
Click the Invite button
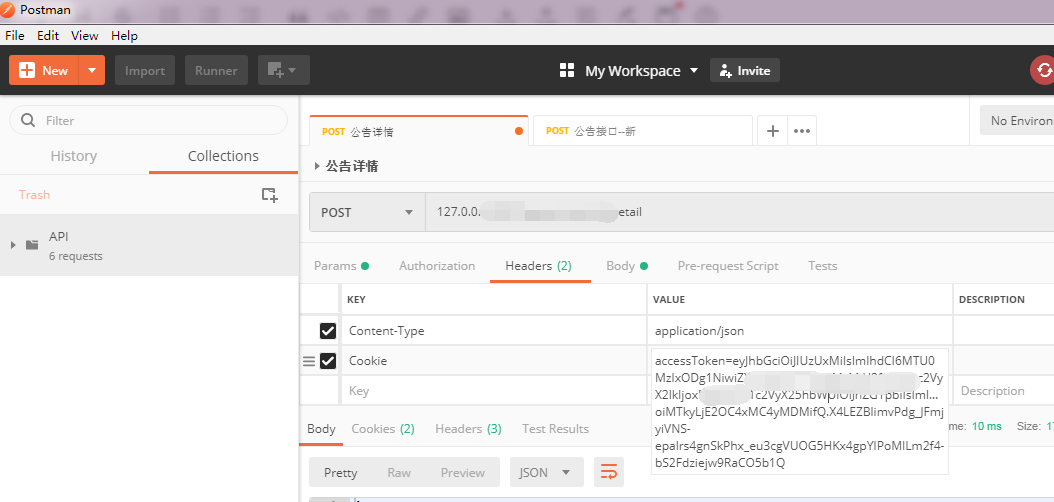(745, 71)
